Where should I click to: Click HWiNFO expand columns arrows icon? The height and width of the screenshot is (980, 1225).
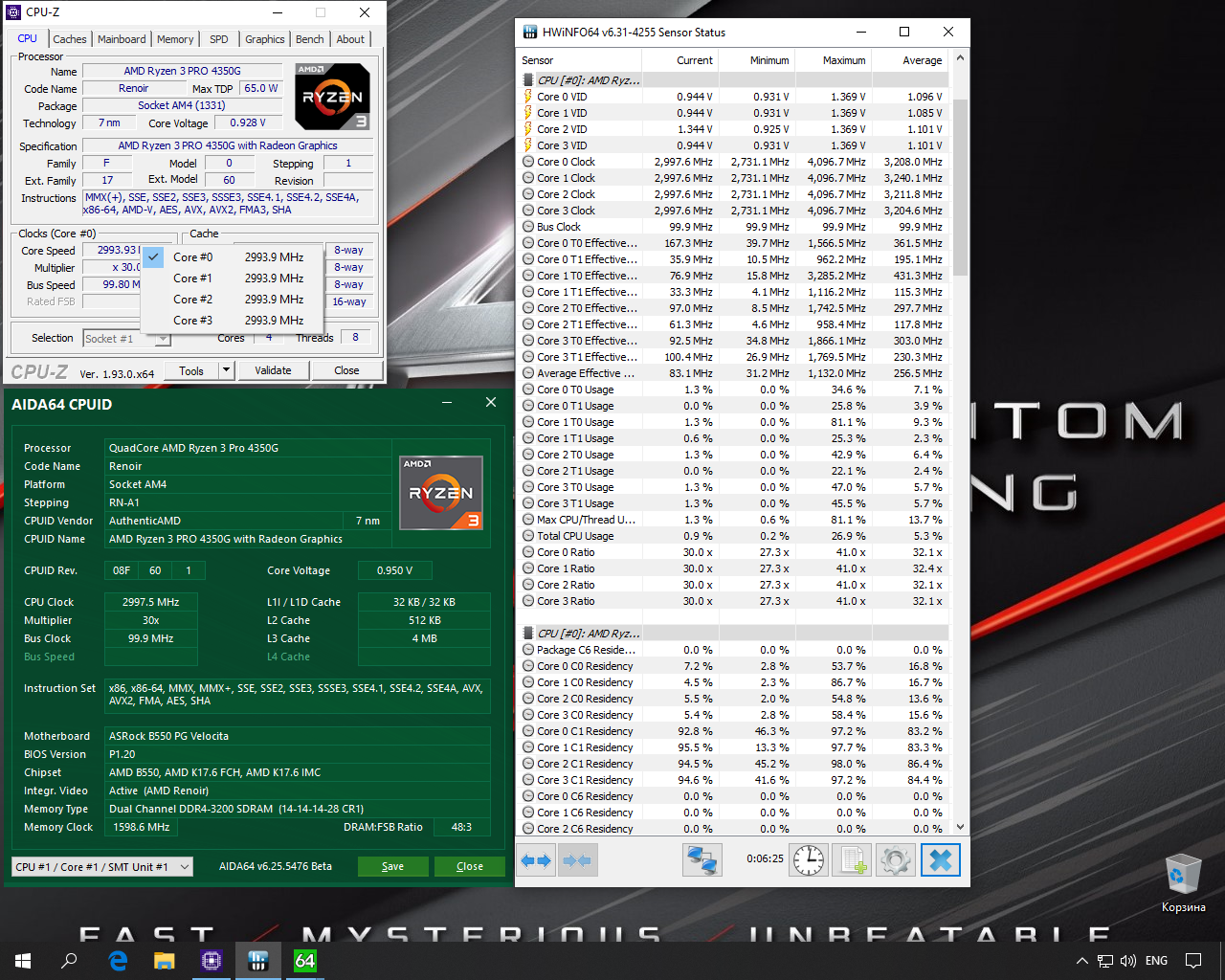537,860
